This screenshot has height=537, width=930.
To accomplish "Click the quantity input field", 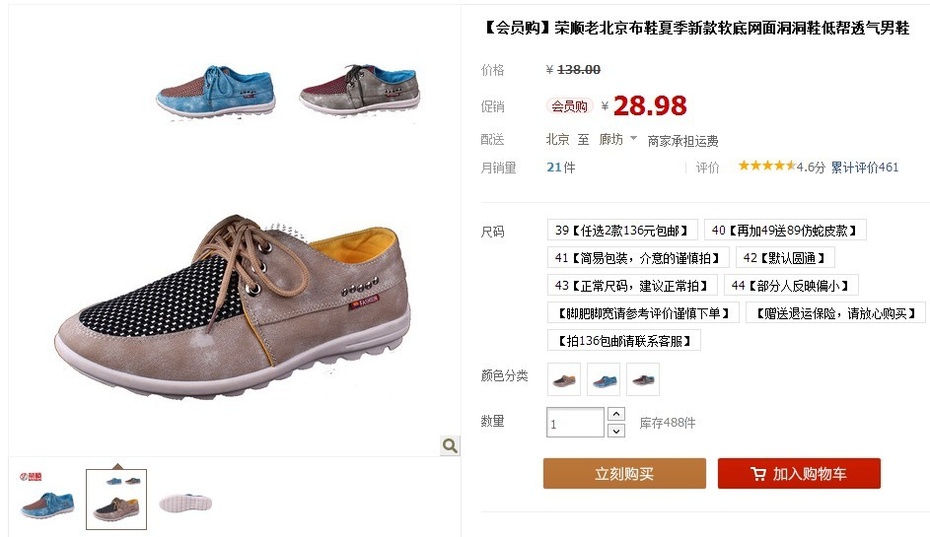I will (x=575, y=422).
